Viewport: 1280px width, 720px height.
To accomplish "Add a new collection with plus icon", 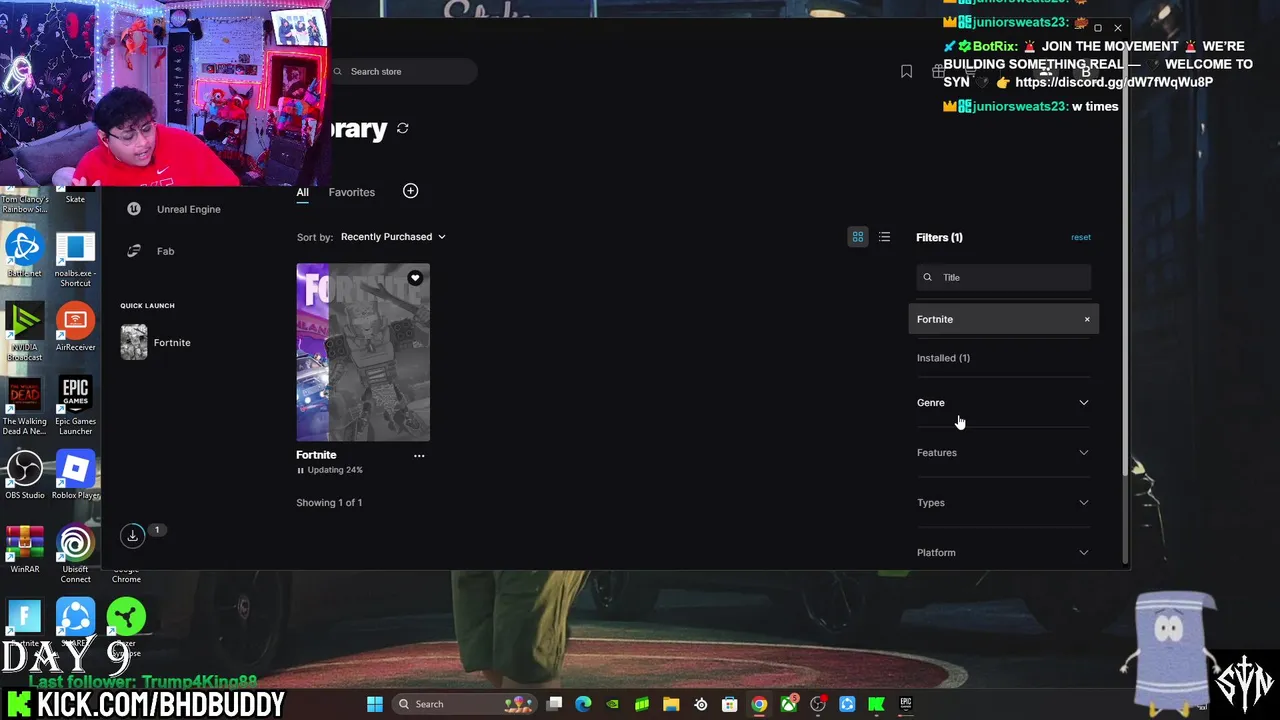I will [x=410, y=191].
